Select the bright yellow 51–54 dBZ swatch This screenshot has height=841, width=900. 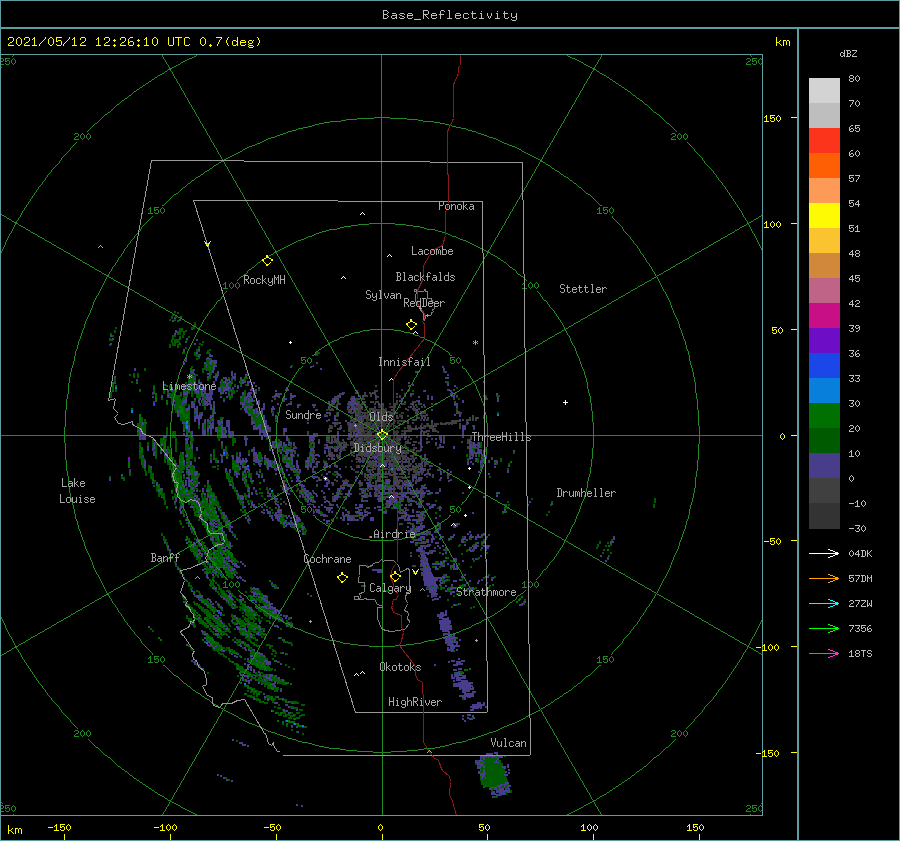click(824, 216)
